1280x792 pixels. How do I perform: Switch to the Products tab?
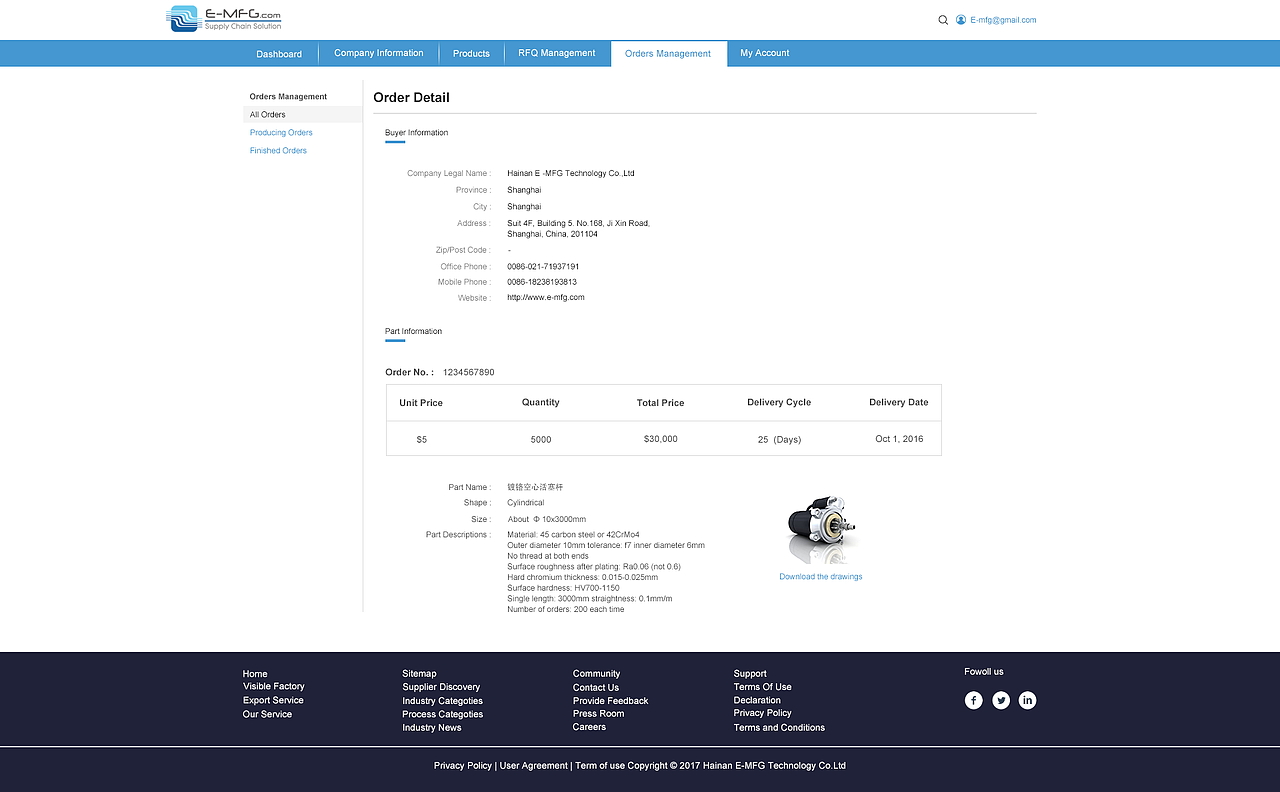pos(471,54)
